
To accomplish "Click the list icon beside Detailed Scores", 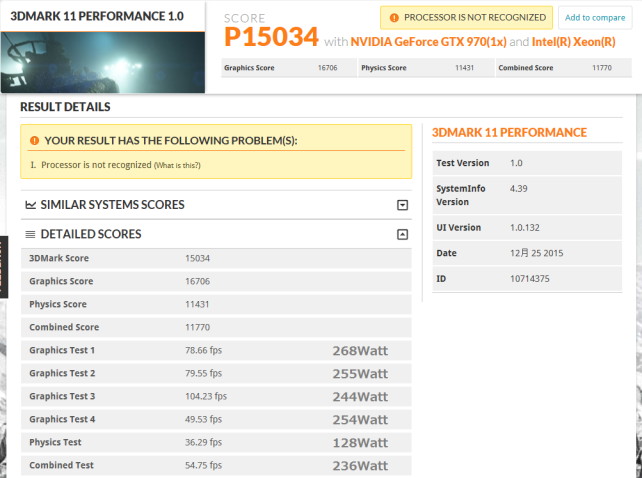I will [30, 234].
